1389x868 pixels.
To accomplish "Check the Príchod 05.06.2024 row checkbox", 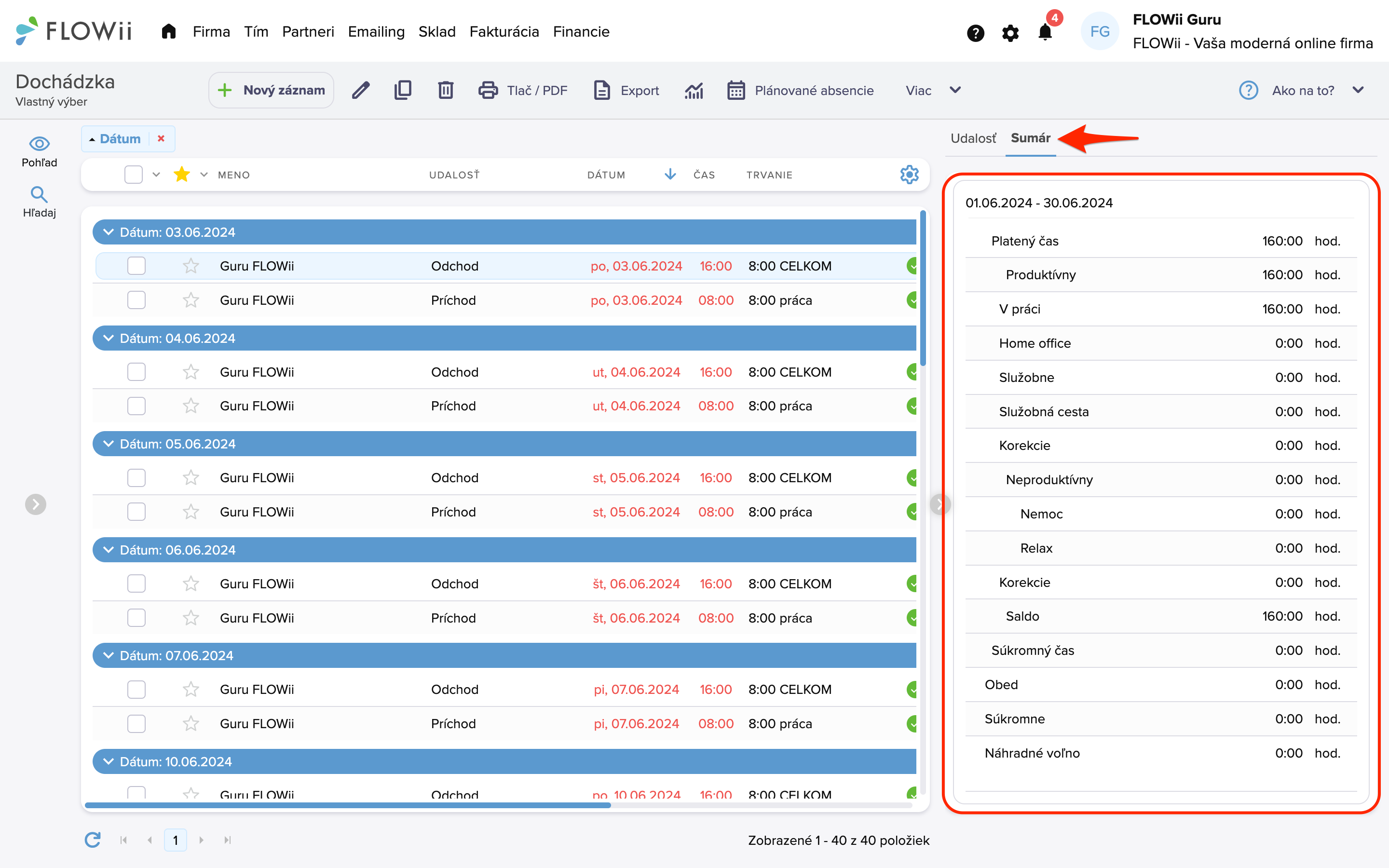I will pos(136,512).
